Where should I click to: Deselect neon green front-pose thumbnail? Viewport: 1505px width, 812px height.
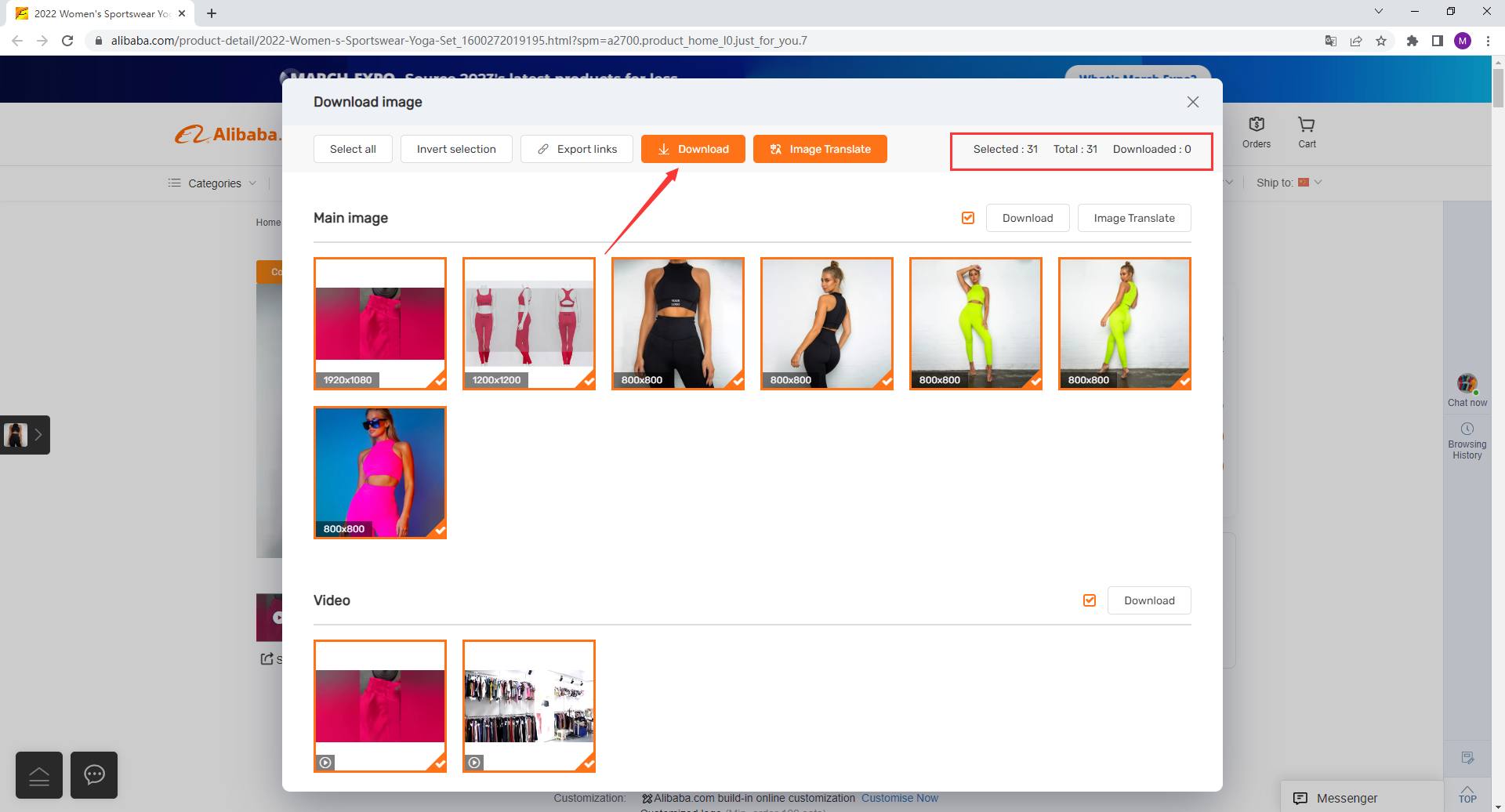click(976, 323)
